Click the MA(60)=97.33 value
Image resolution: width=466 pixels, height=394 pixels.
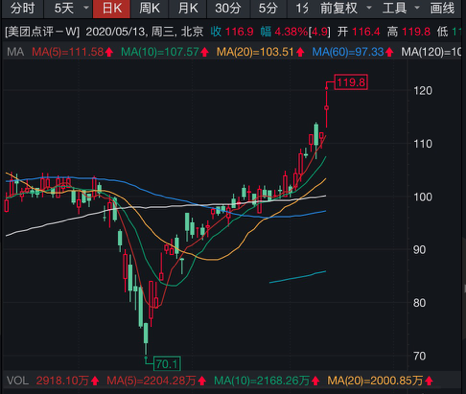(348, 52)
